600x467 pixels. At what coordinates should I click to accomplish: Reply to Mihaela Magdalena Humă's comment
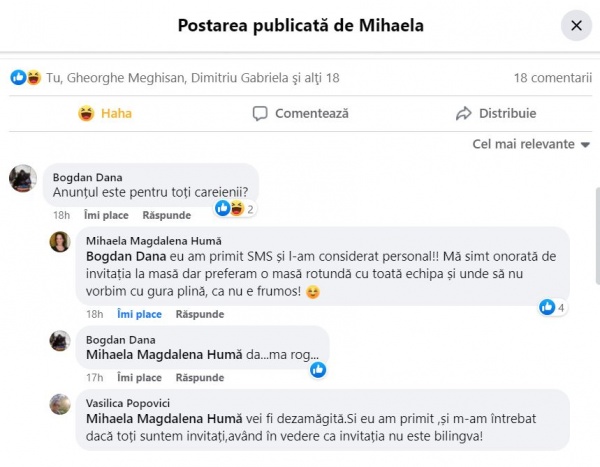(x=200, y=314)
